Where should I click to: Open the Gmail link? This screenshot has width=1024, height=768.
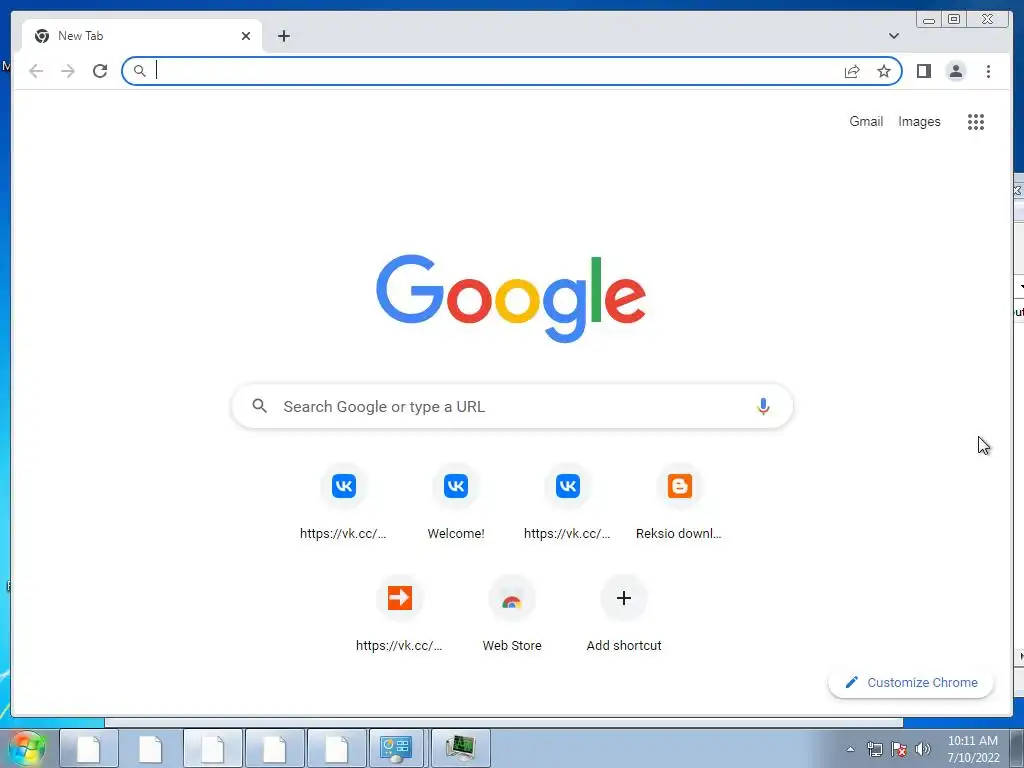pyautogui.click(x=866, y=121)
